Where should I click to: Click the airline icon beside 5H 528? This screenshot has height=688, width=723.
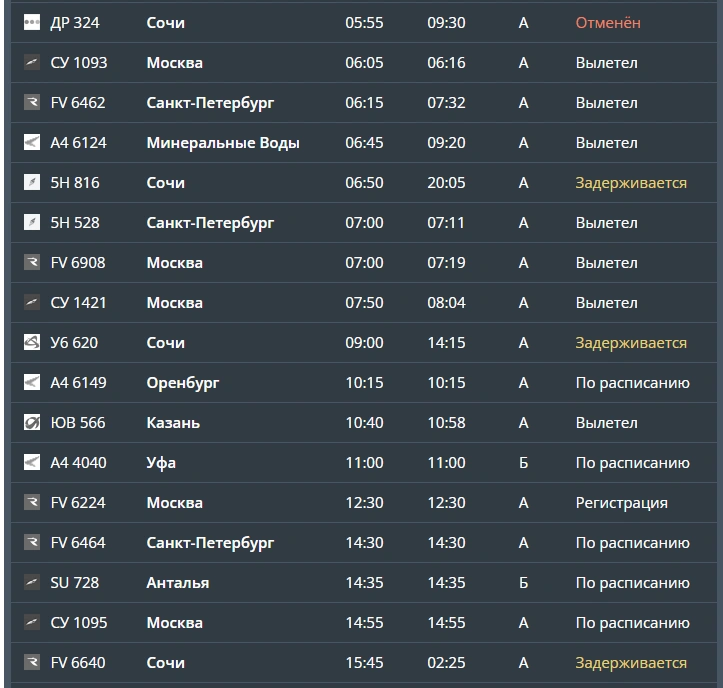[32, 222]
